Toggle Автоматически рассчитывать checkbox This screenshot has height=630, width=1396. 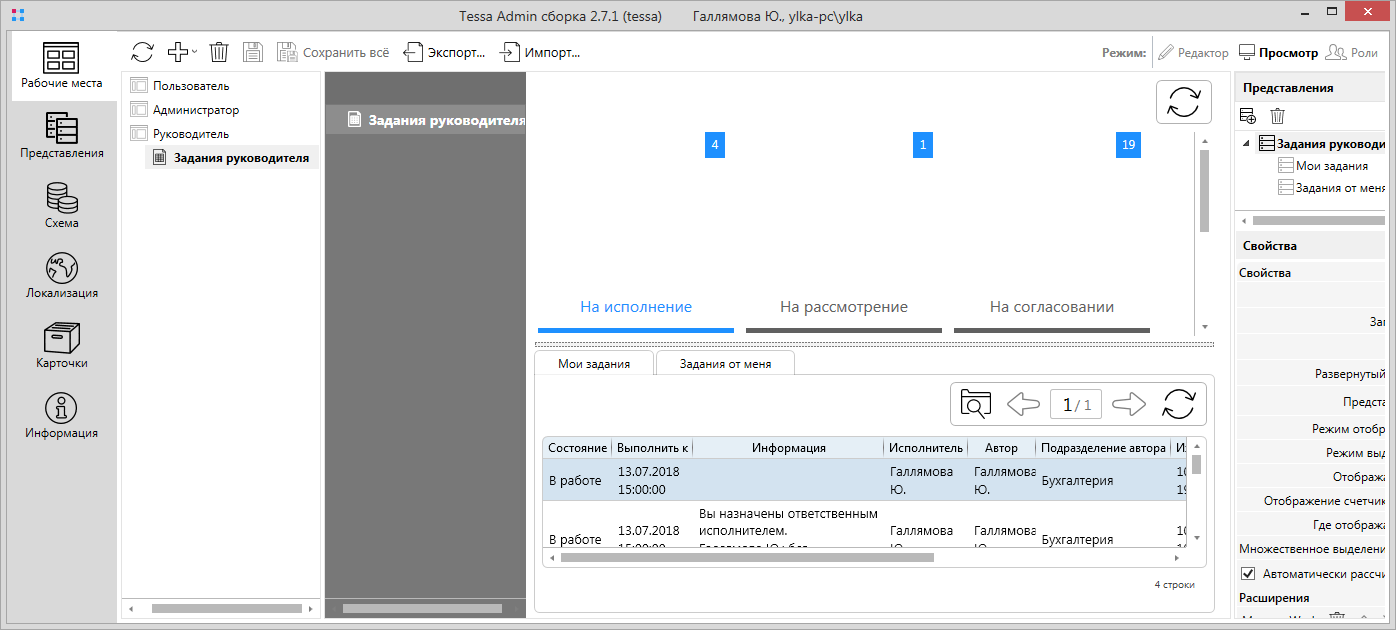pos(1248,574)
